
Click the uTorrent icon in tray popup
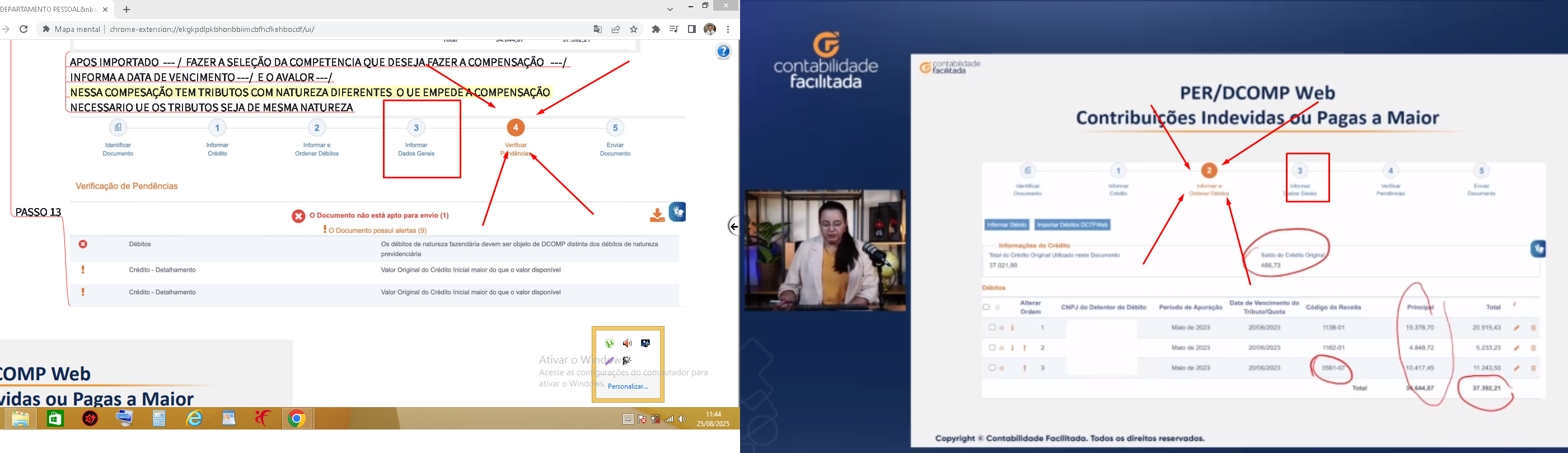pos(609,343)
